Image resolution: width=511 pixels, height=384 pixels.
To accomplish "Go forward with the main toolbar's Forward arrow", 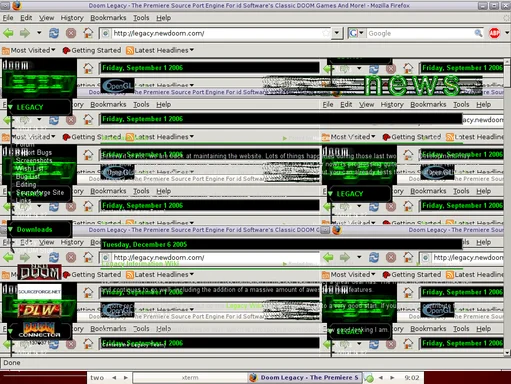I will (x=25, y=33).
